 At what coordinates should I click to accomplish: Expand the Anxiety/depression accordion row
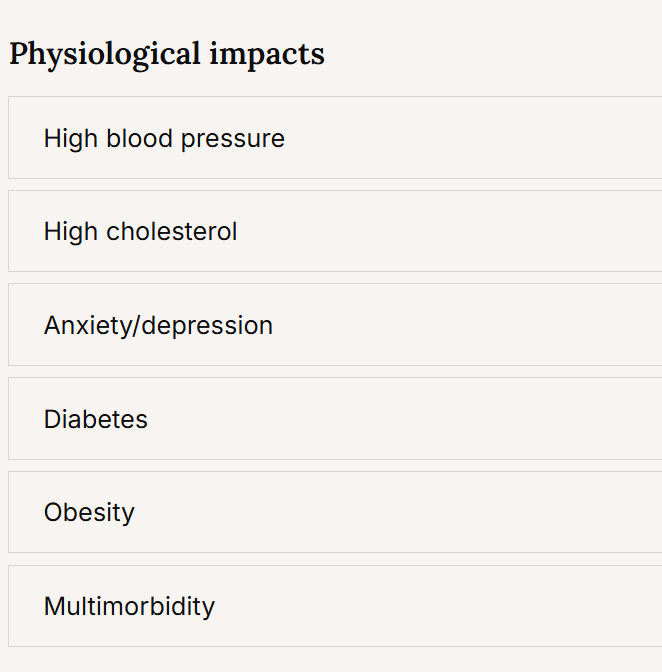[x=335, y=325]
